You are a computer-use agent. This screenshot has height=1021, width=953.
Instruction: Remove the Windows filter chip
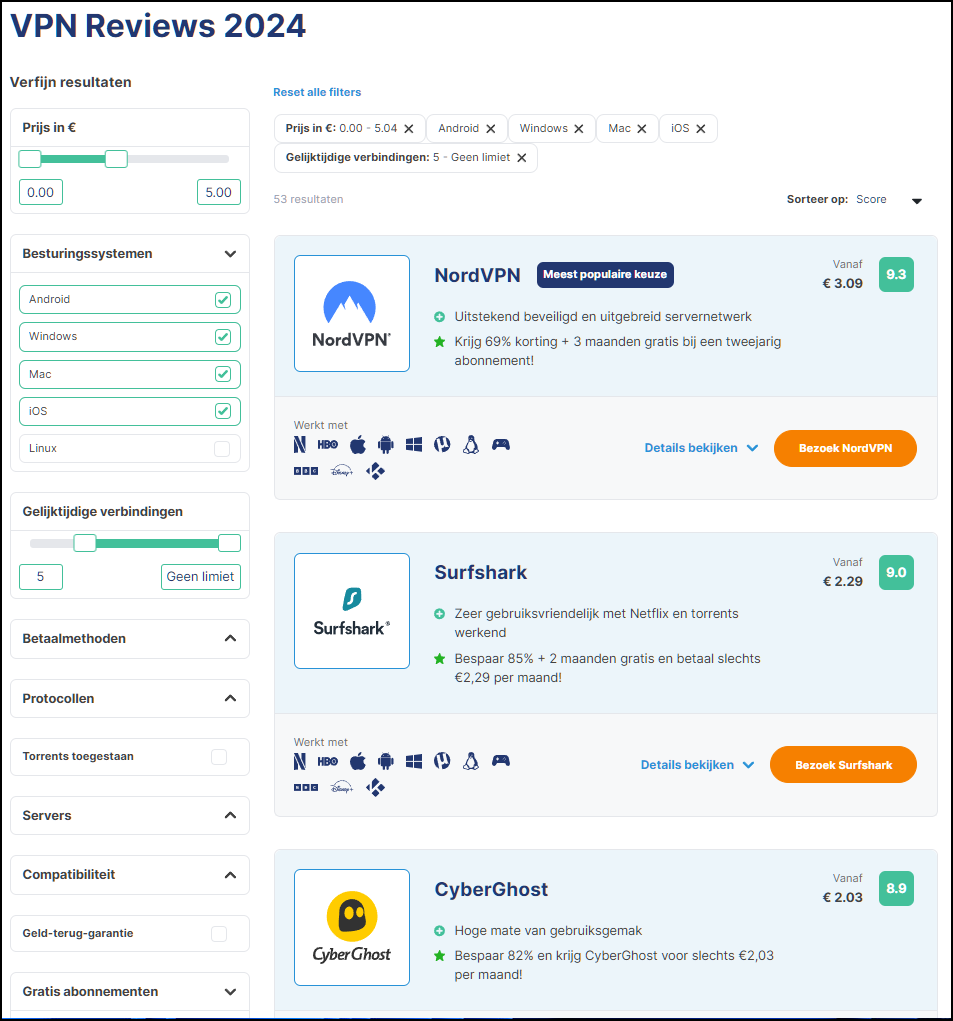click(x=579, y=129)
